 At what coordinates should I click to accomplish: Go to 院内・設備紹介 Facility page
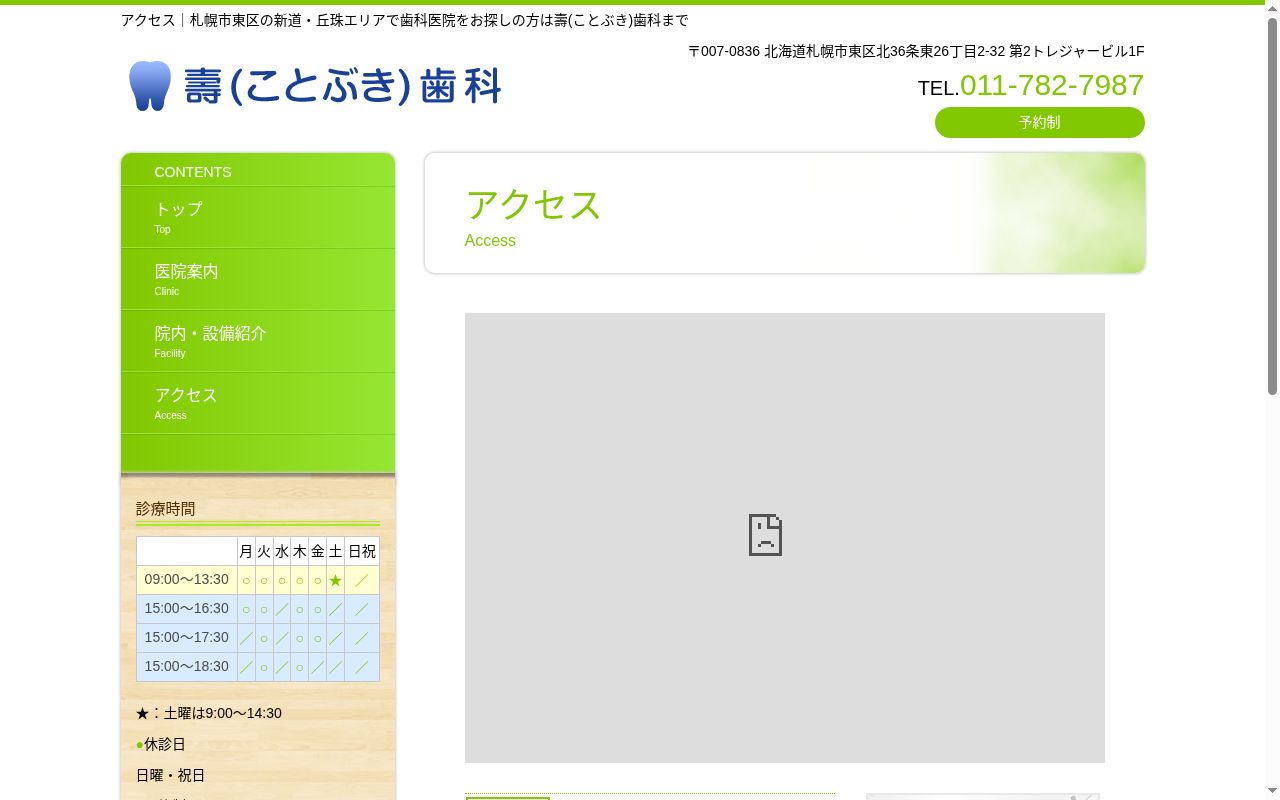258,341
